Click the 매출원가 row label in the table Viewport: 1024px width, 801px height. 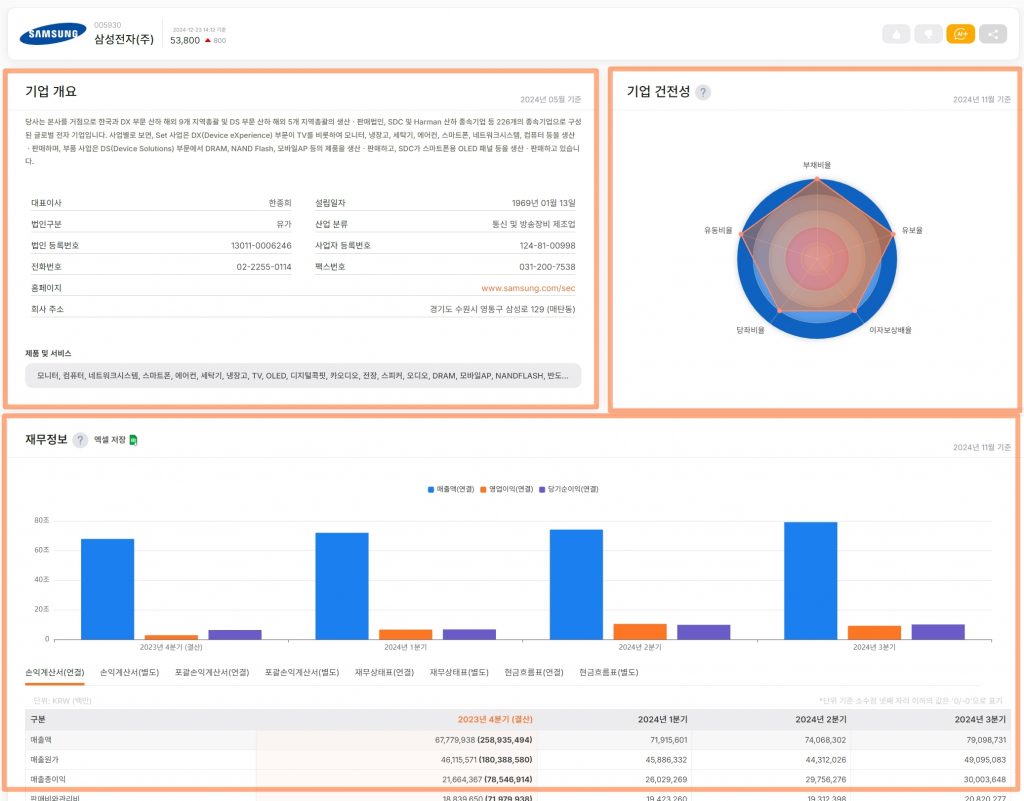[x=44, y=759]
